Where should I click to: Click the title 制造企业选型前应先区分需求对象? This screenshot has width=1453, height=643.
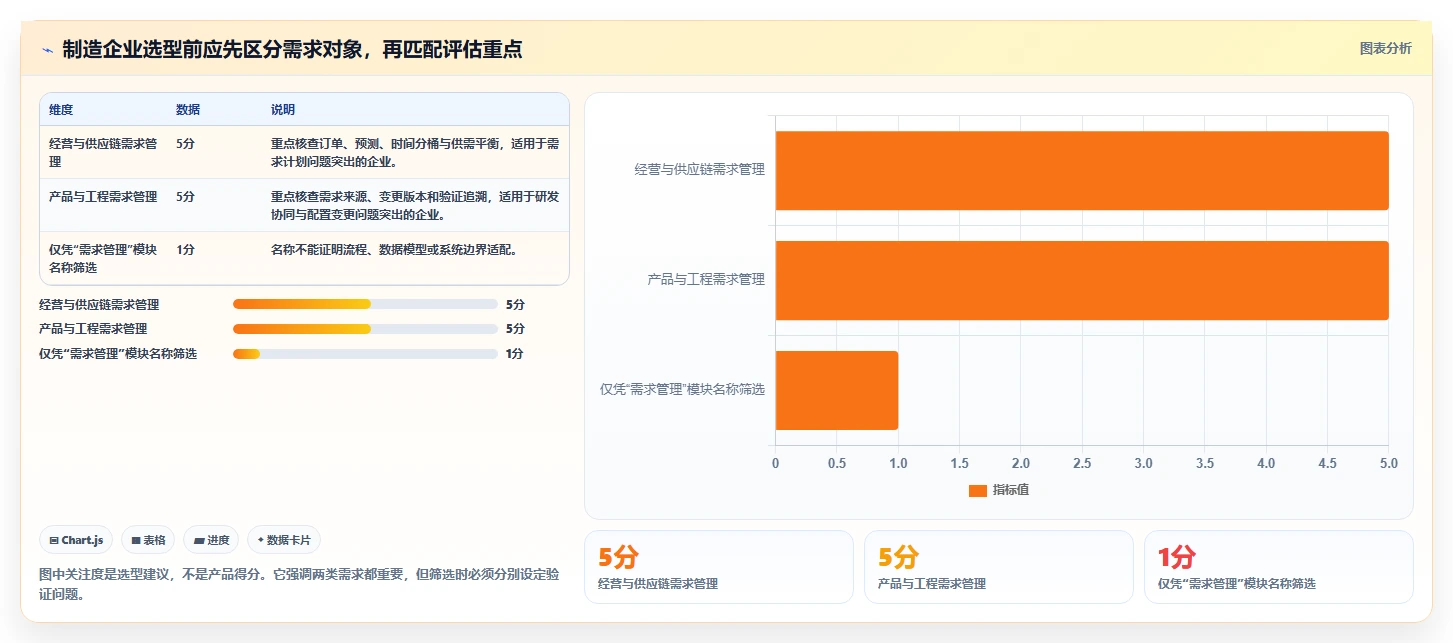click(293, 49)
